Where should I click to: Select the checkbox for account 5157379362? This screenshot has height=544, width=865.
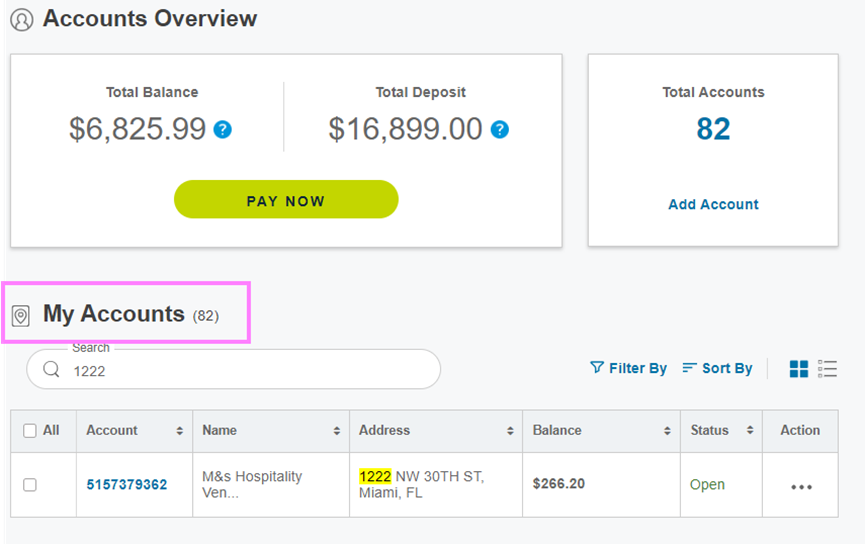pyautogui.click(x=30, y=485)
